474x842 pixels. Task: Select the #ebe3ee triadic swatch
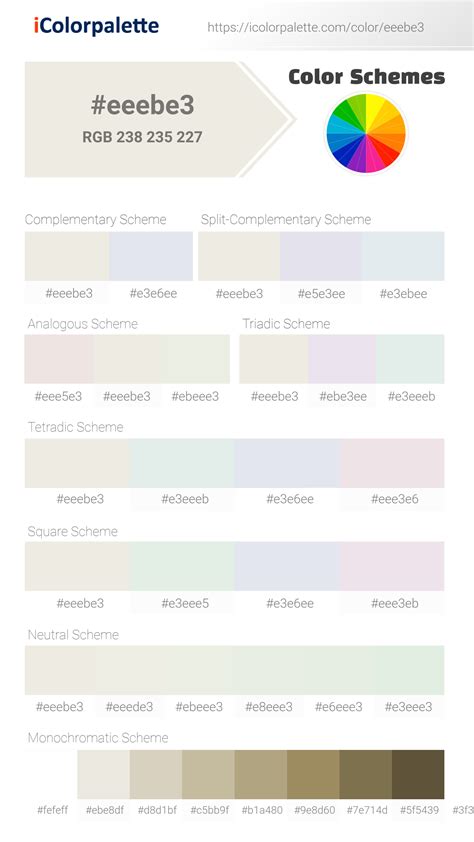click(x=342, y=359)
